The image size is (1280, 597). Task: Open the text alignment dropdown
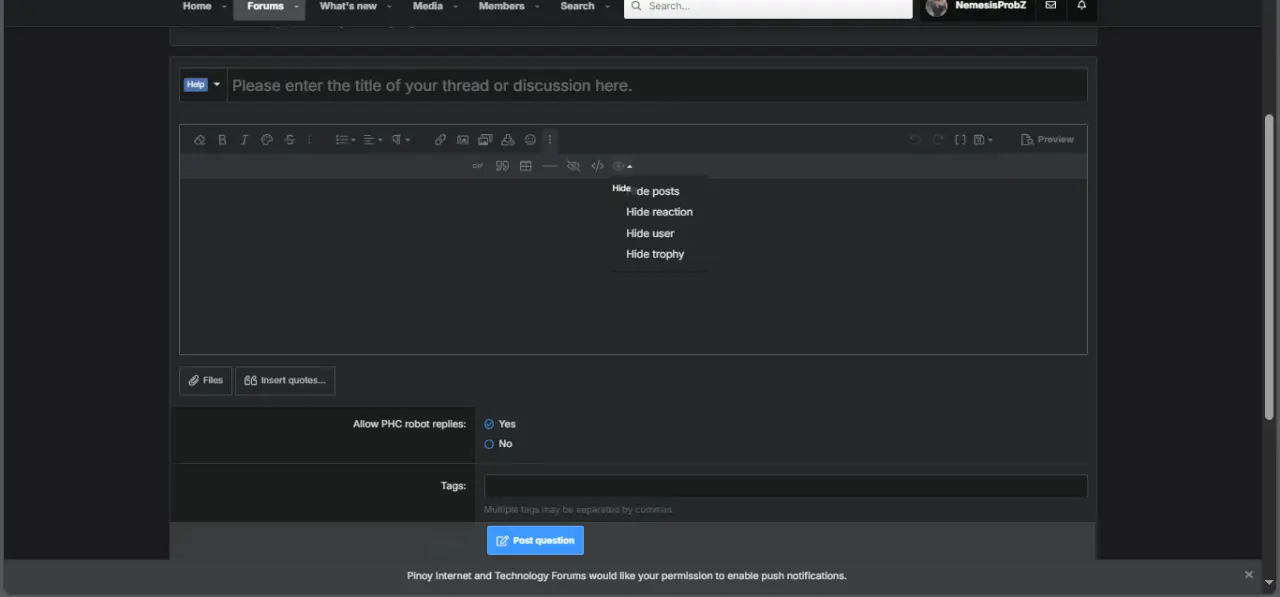[373, 140]
